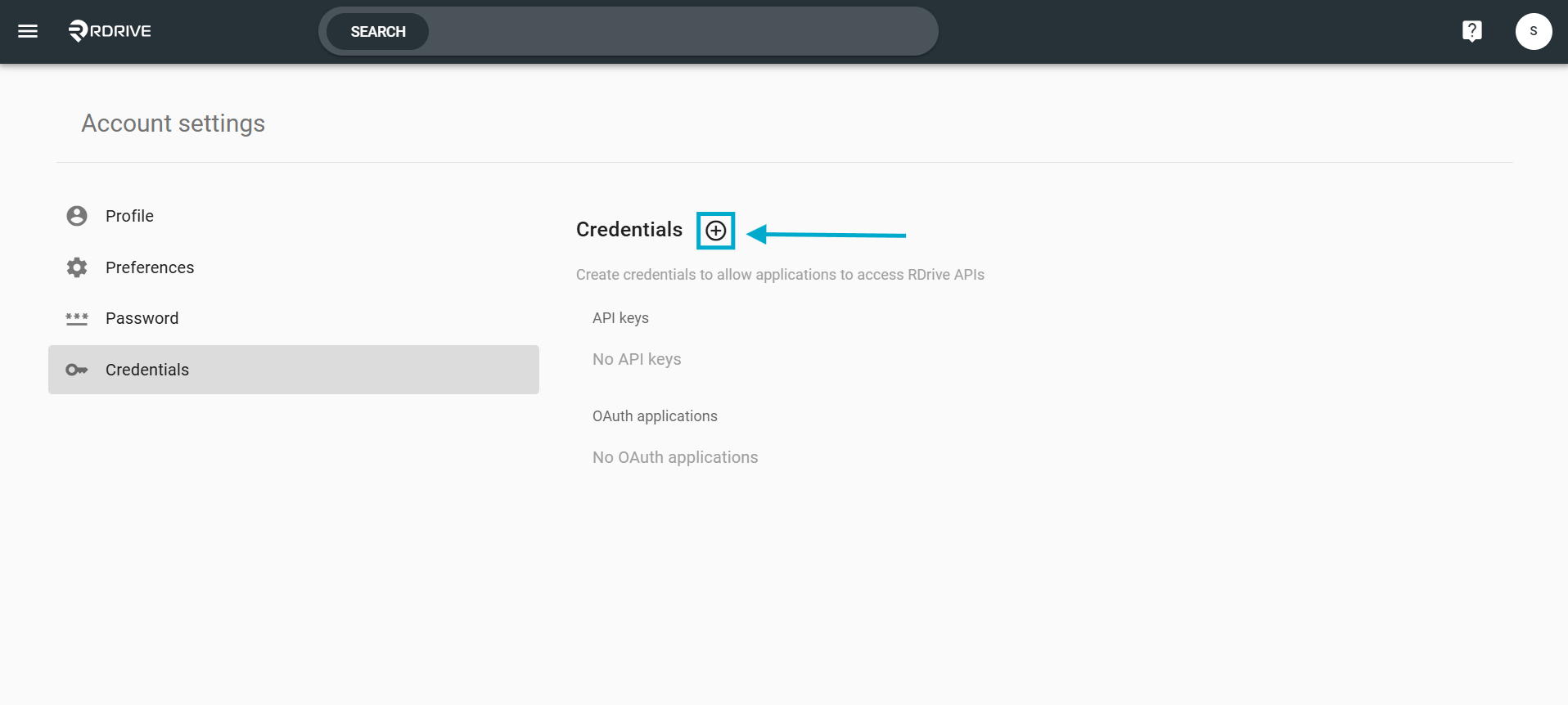Image resolution: width=1568 pixels, height=705 pixels.
Task: Click the 'API keys' label
Action: tap(620, 318)
